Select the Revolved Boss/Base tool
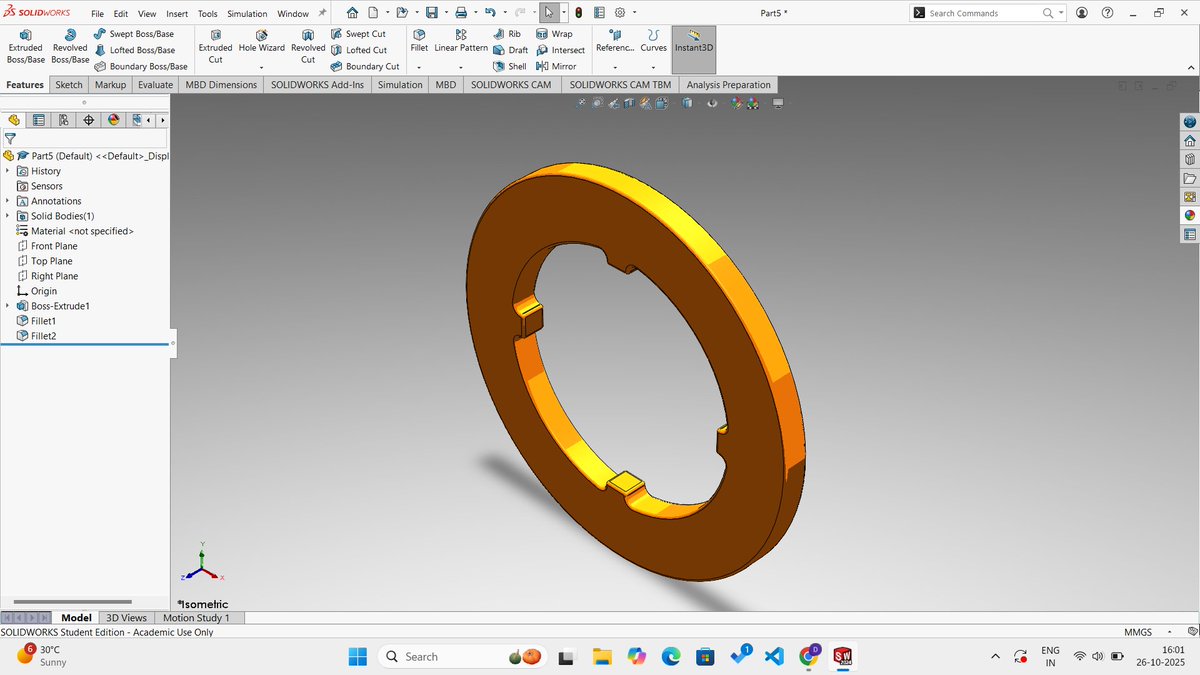The image size is (1200, 675). pyautogui.click(x=70, y=46)
